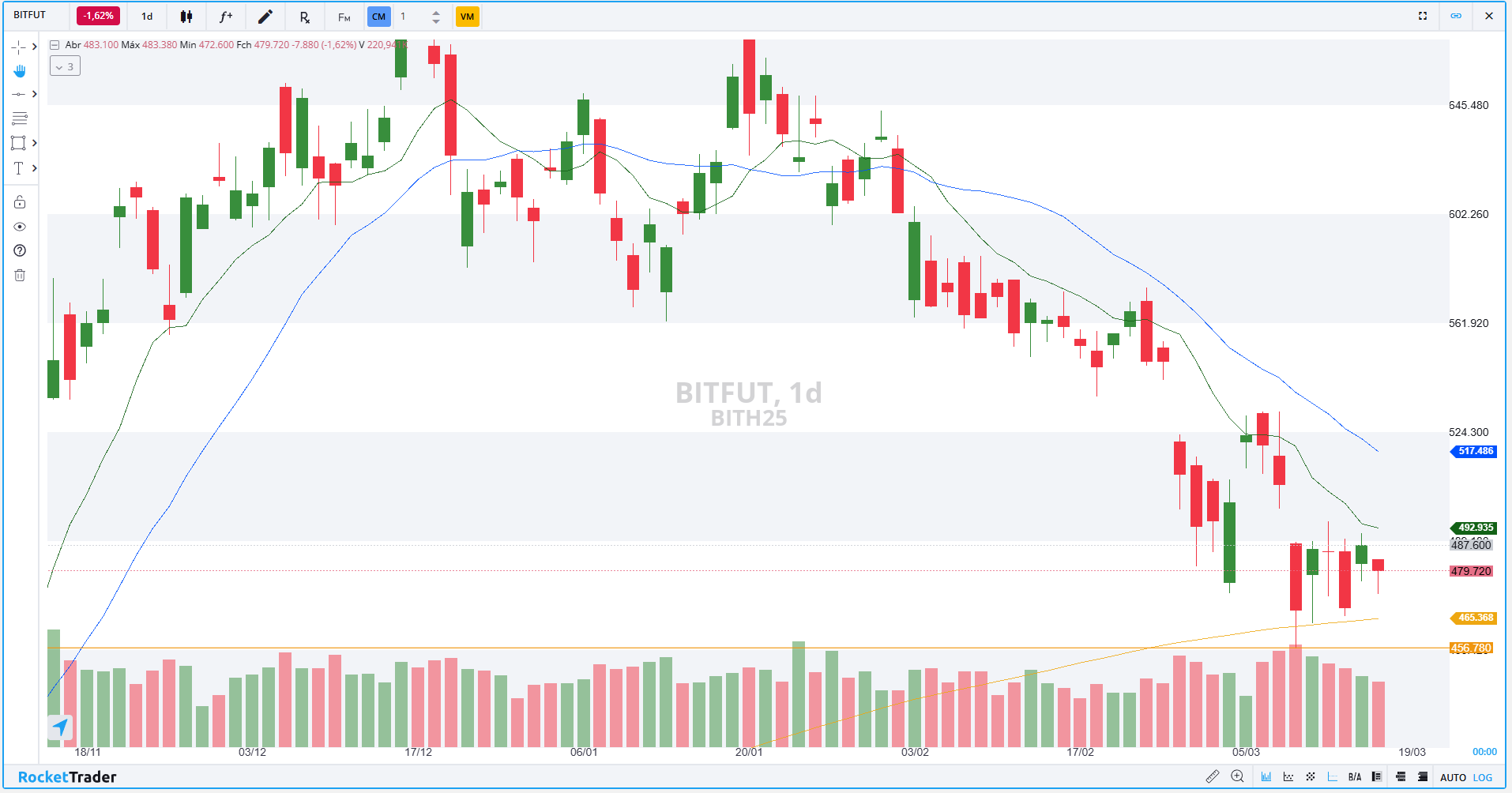Click the BITFUT symbol selector

(30, 15)
